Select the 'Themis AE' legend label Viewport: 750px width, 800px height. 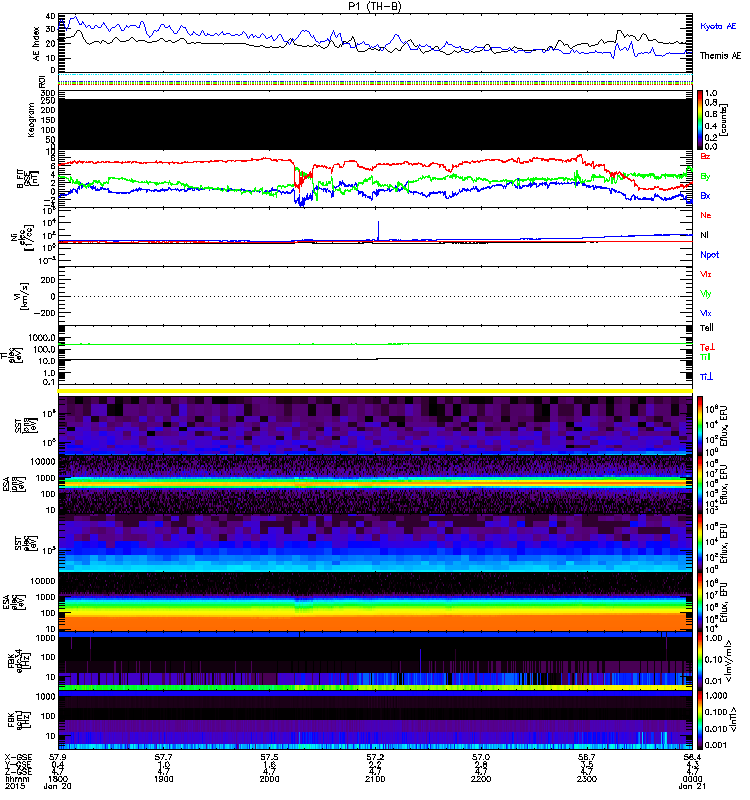(720, 56)
